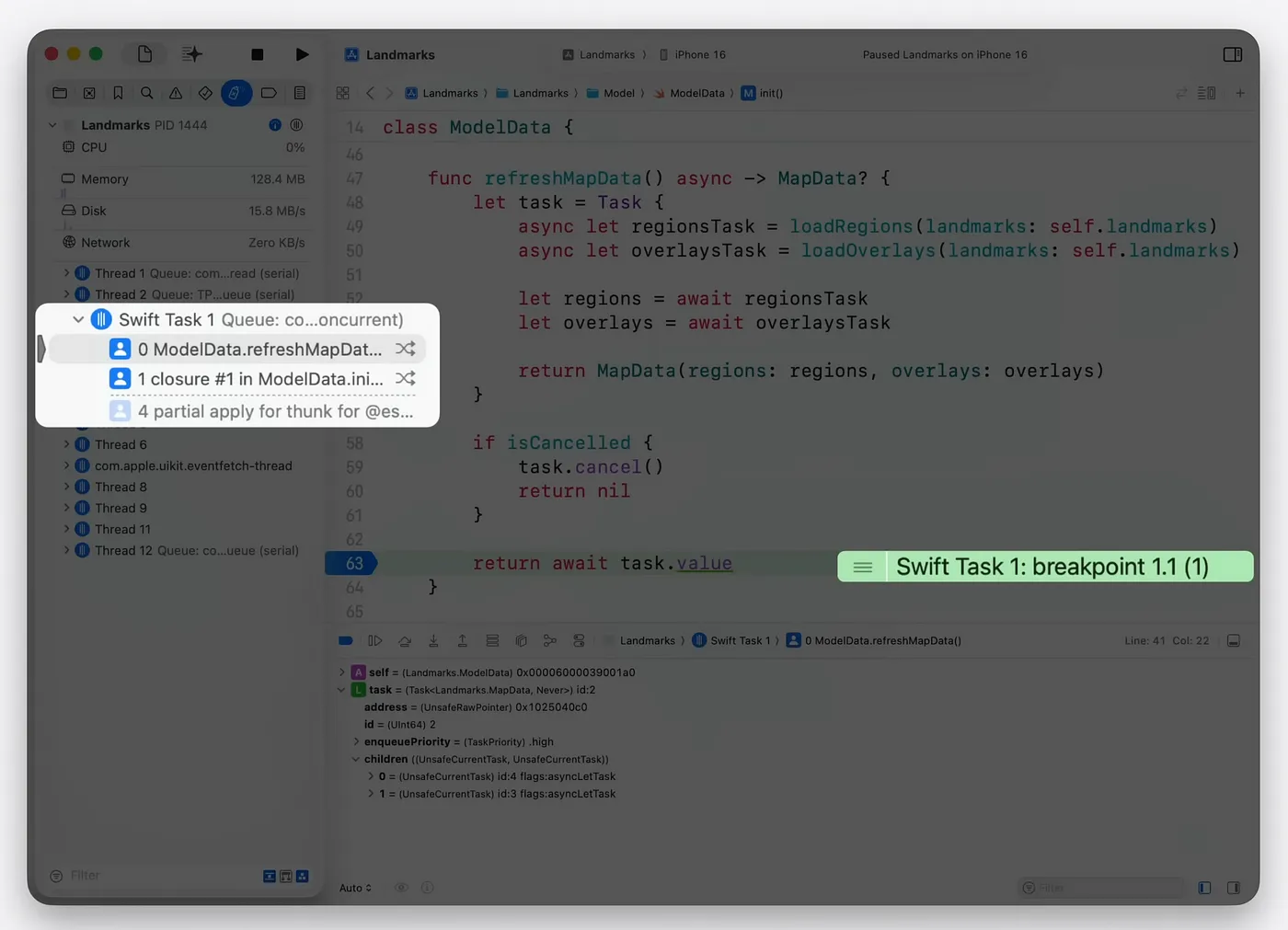Open the Auto variables scope popup
1288x930 pixels.
[x=355, y=888]
